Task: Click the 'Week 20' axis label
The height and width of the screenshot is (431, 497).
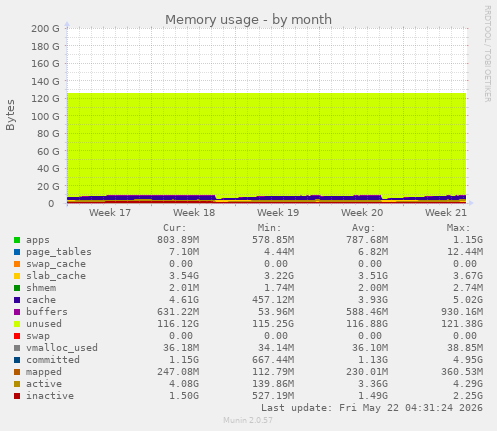Action: point(362,213)
